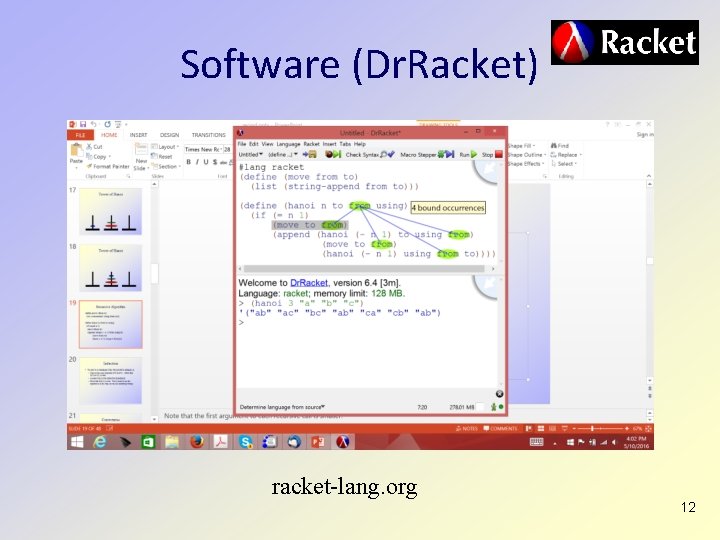Select slide 20 thumbnail in PowerPoint panel
This screenshot has width=720, height=540.
tap(110, 381)
